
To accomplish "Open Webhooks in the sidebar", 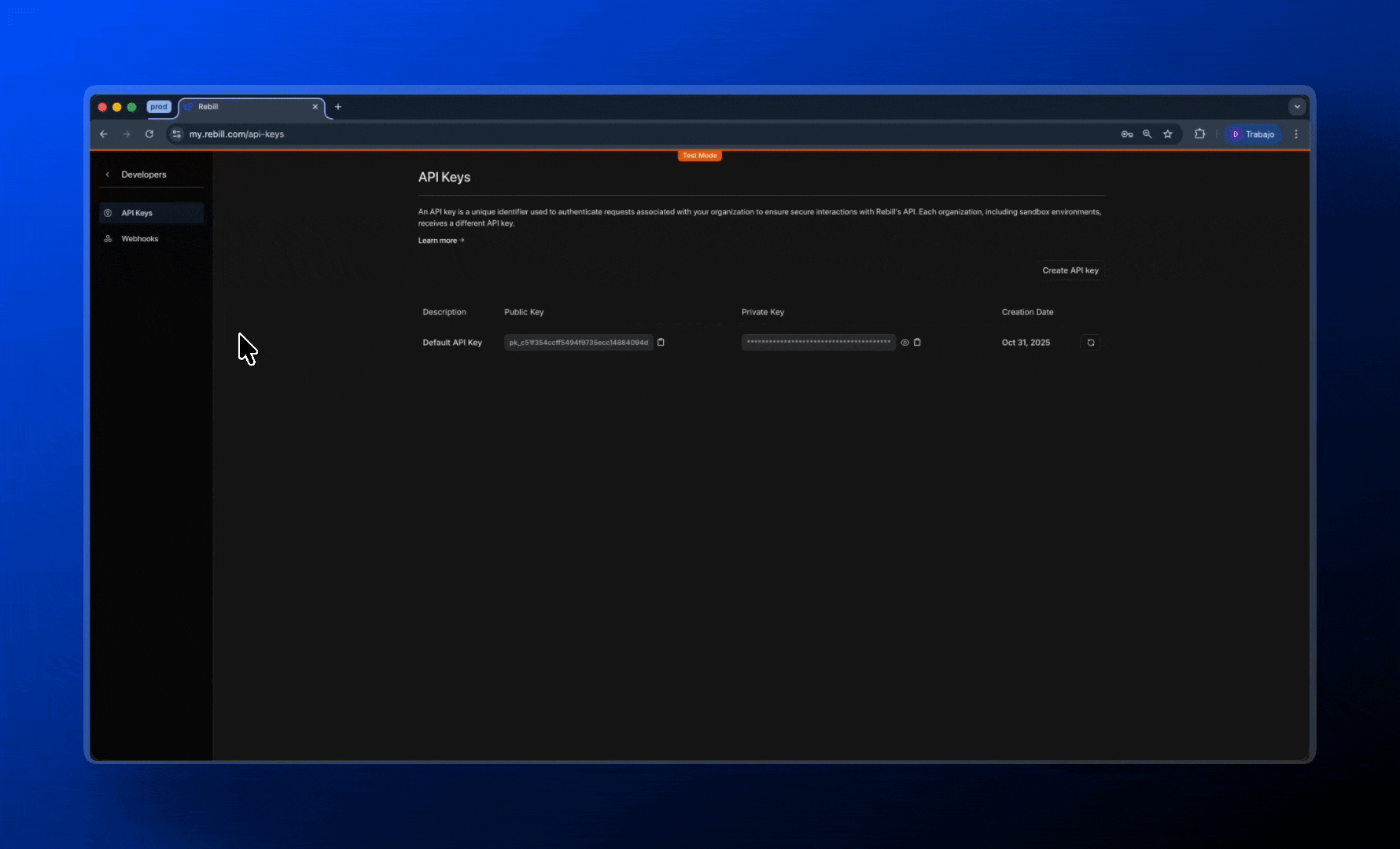I will [139, 239].
